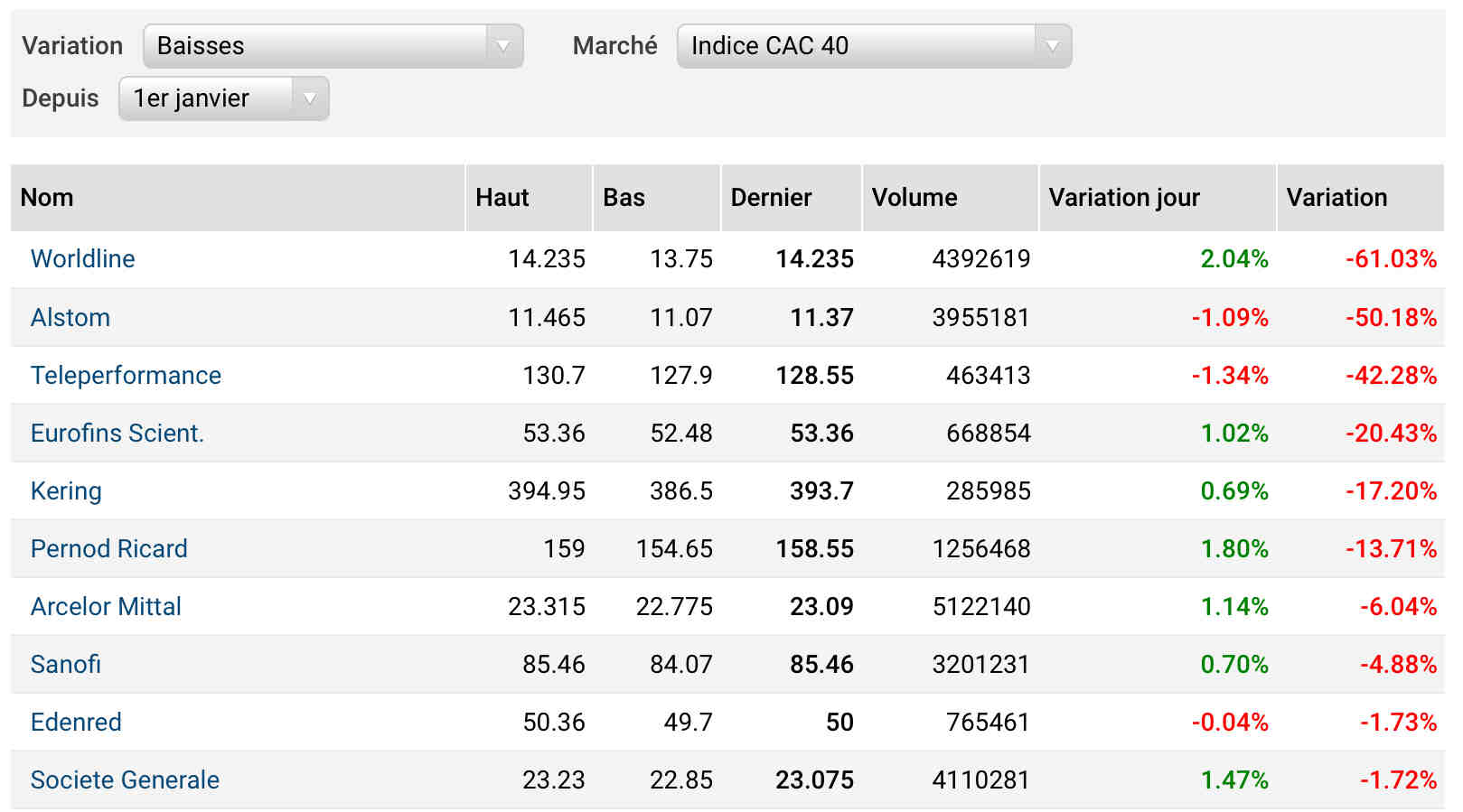The height and width of the screenshot is (812, 1463).
Task: Open the Variation dropdown showing Baisses
Action: 333,46
